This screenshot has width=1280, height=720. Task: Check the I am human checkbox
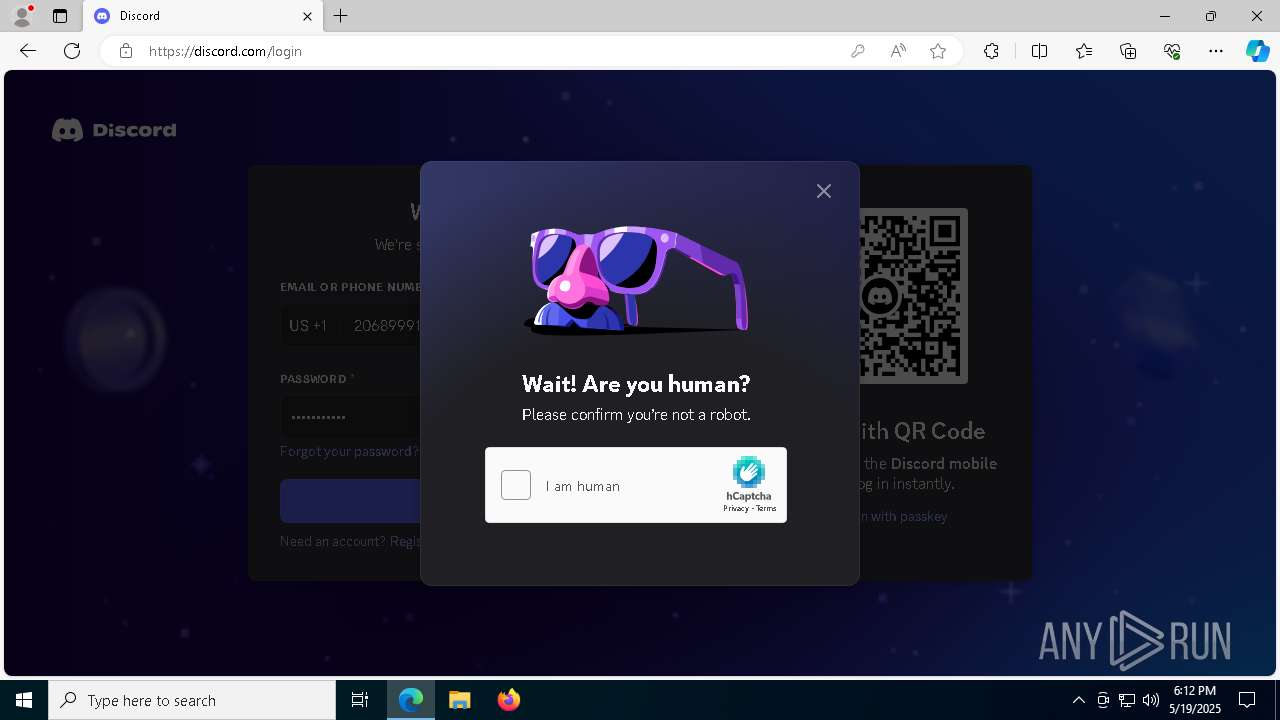tap(516, 485)
